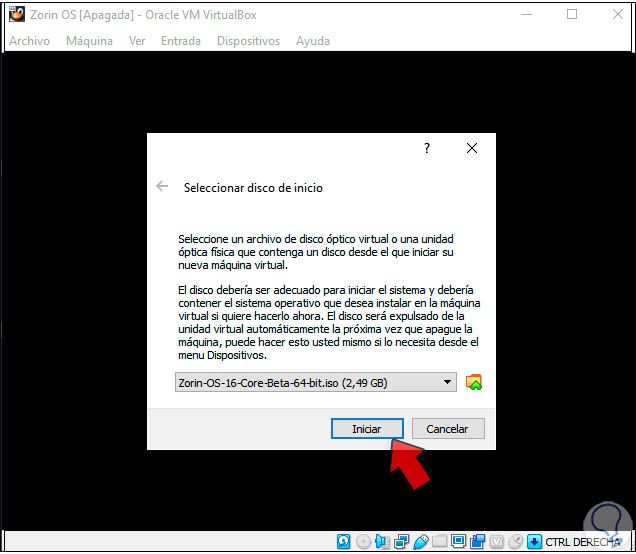The height and width of the screenshot is (554, 636).
Task: Open the Dispositivos menu
Action: (249, 41)
